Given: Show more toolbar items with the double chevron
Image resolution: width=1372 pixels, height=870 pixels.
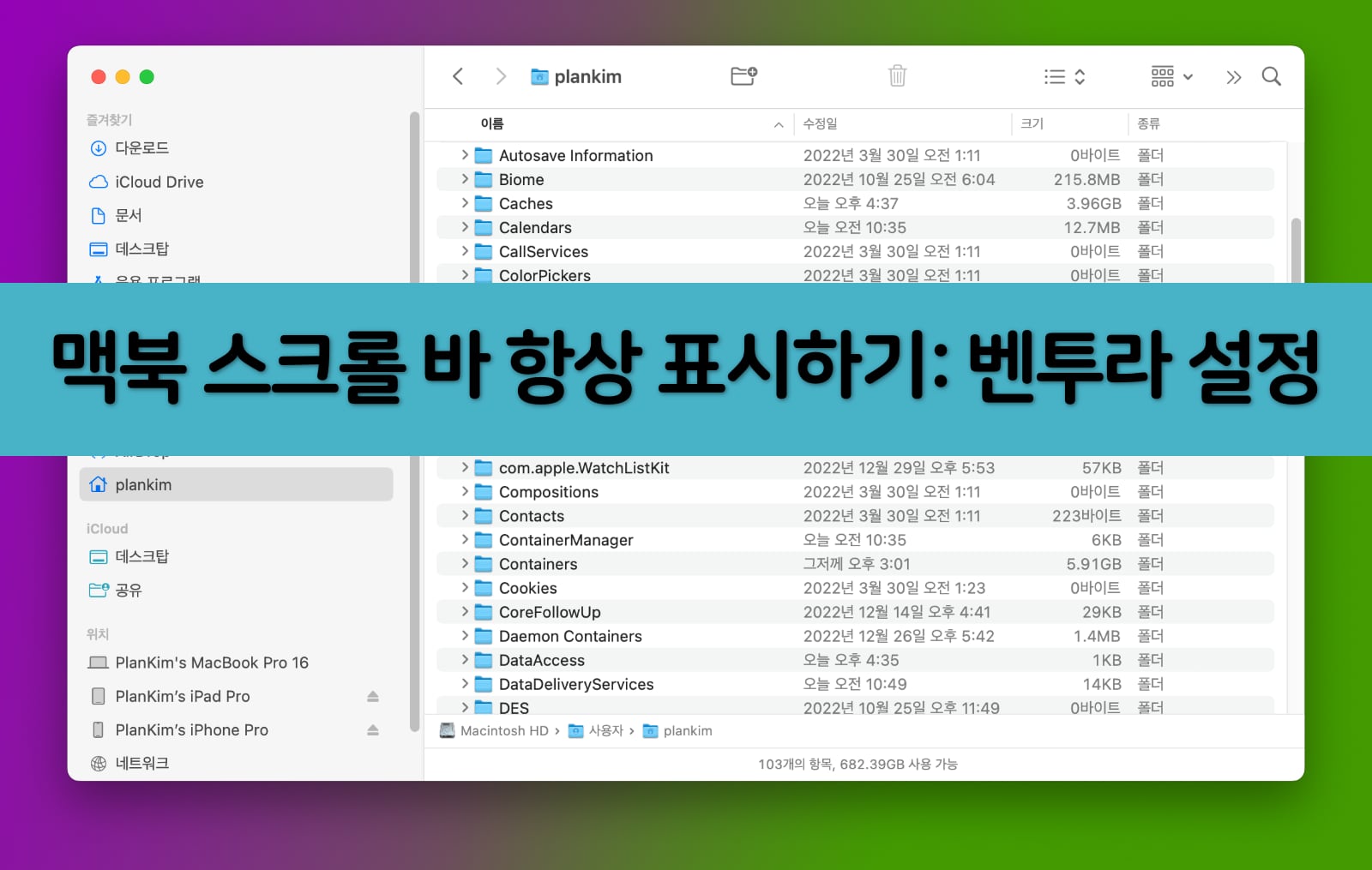Looking at the screenshot, I should pyautogui.click(x=1233, y=77).
